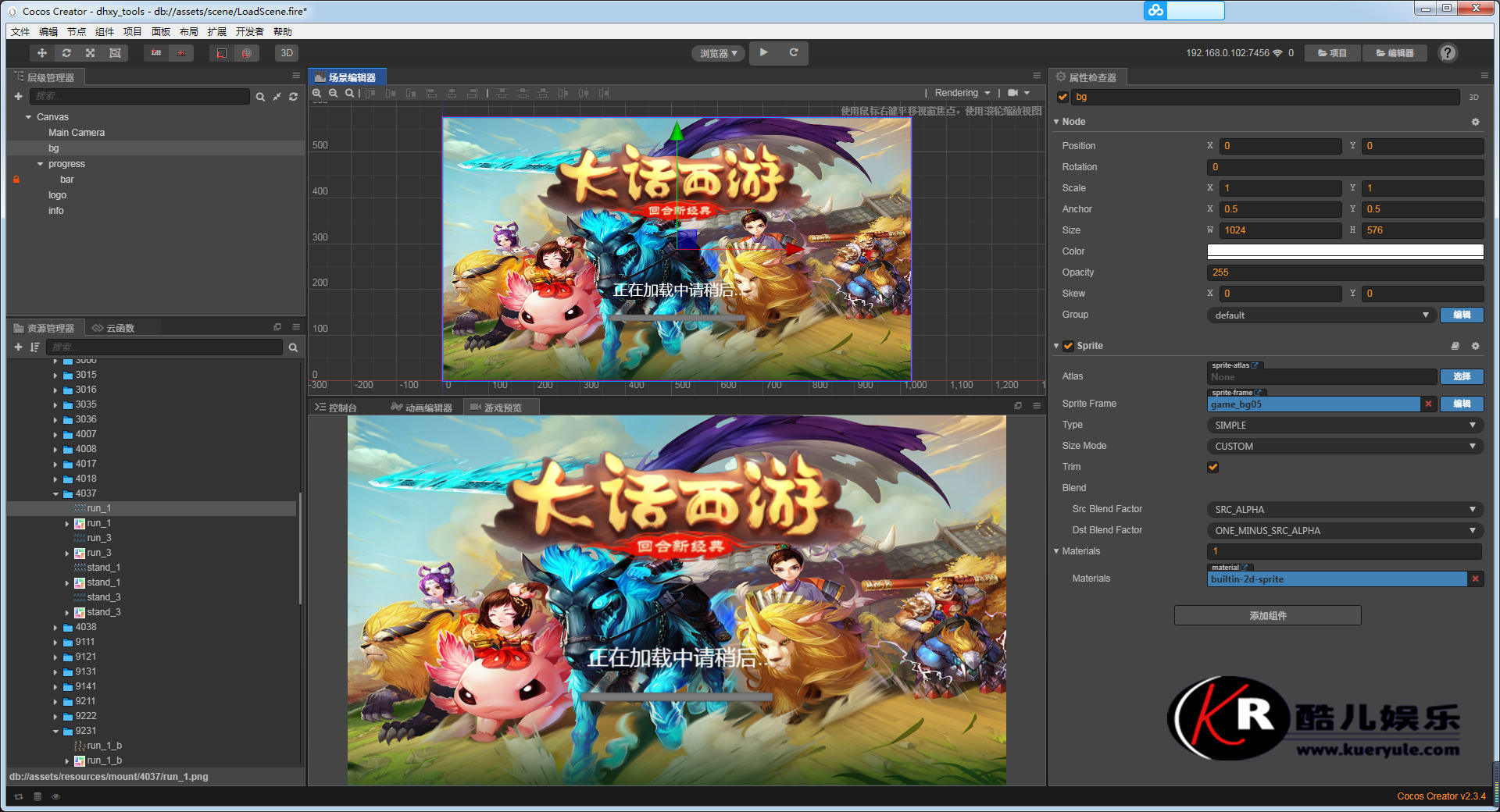Viewport: 1500px width, 812px height.
Task: Open the 文件 menu
Action: pos(20,32)
